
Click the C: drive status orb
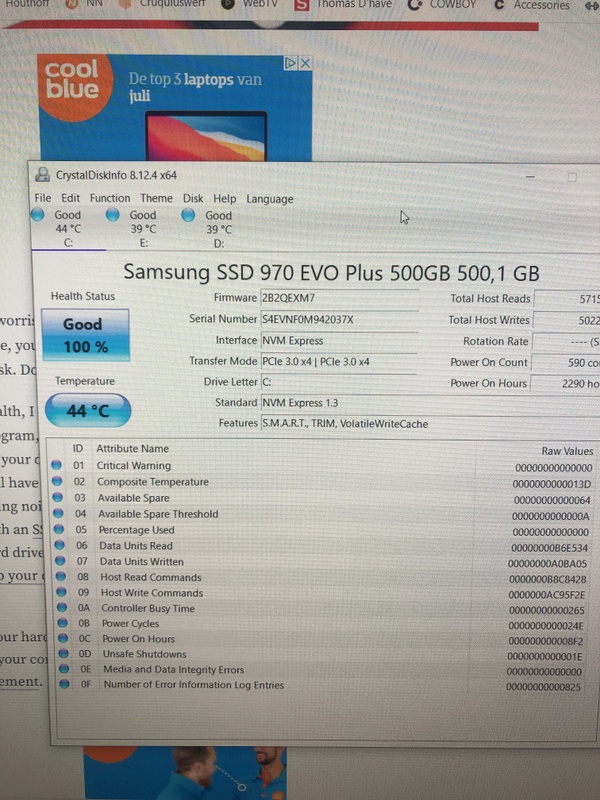(x=37, y=215)
